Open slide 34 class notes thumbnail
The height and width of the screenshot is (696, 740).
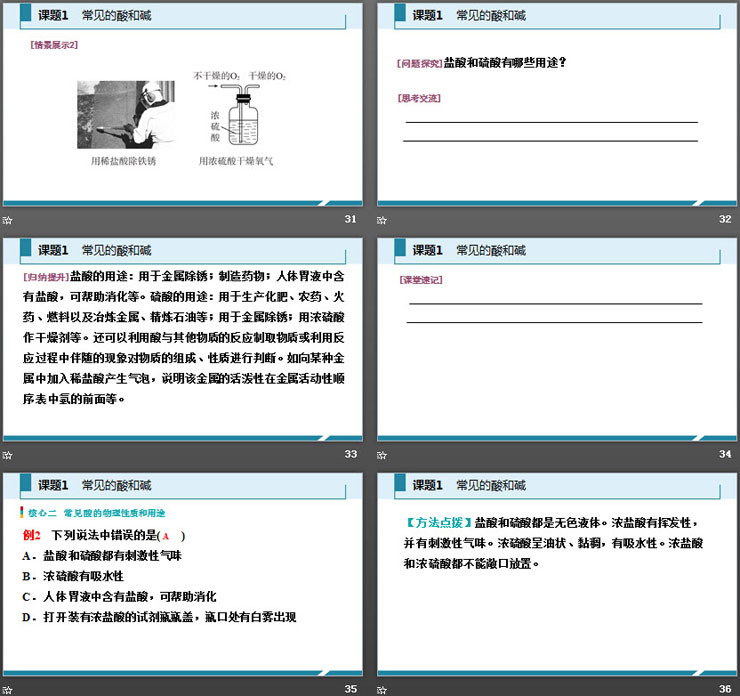tap(557, 339)
